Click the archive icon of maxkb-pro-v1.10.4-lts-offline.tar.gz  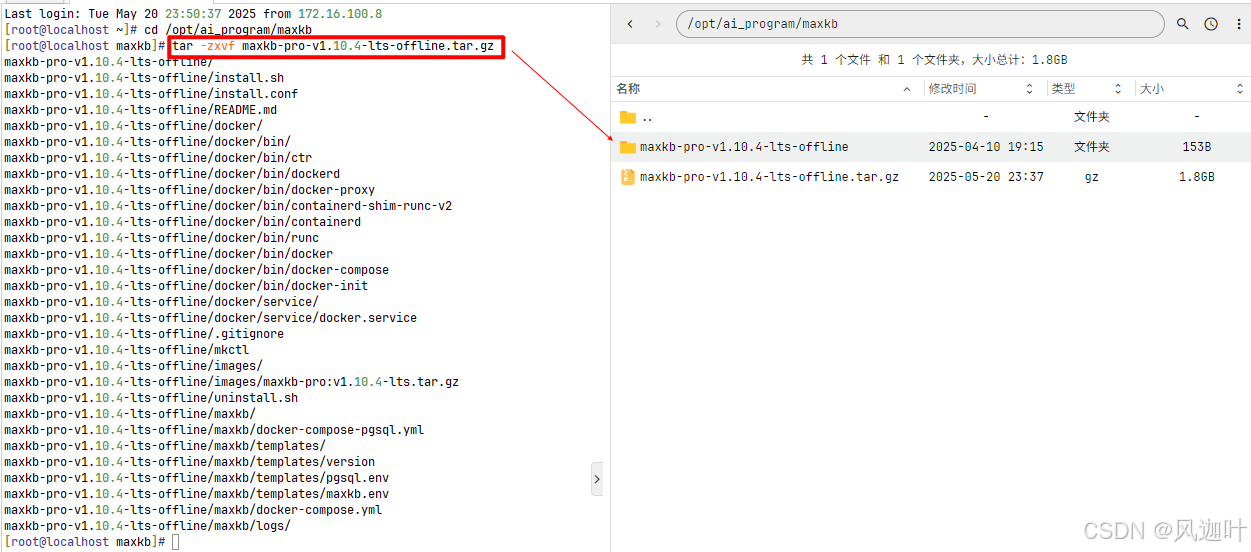628,177
